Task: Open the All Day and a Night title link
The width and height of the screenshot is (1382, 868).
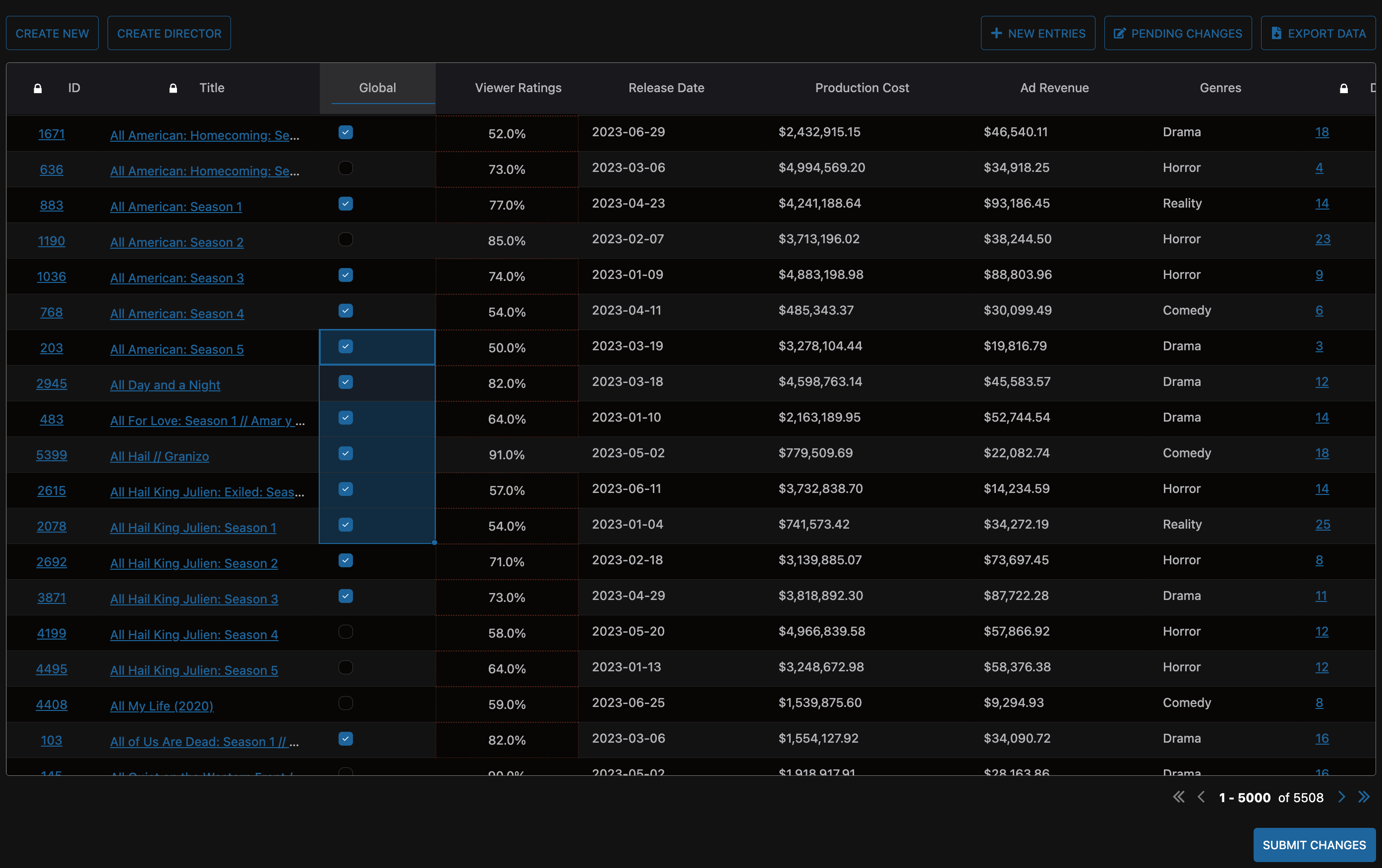Action: point(165,385)
